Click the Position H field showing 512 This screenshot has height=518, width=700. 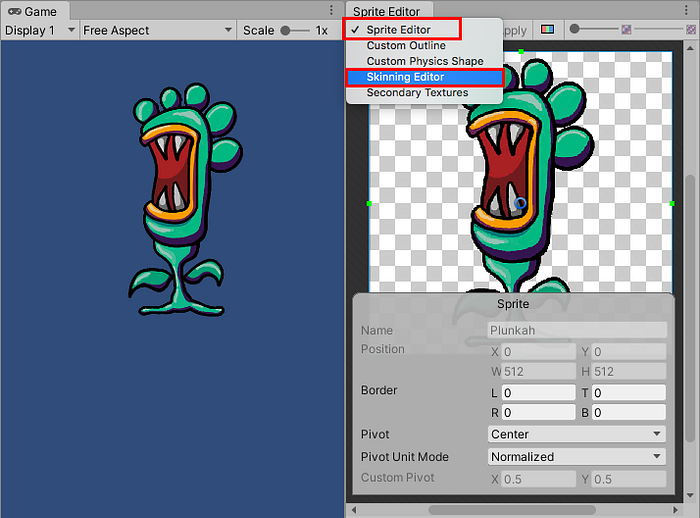coord(629,372)
